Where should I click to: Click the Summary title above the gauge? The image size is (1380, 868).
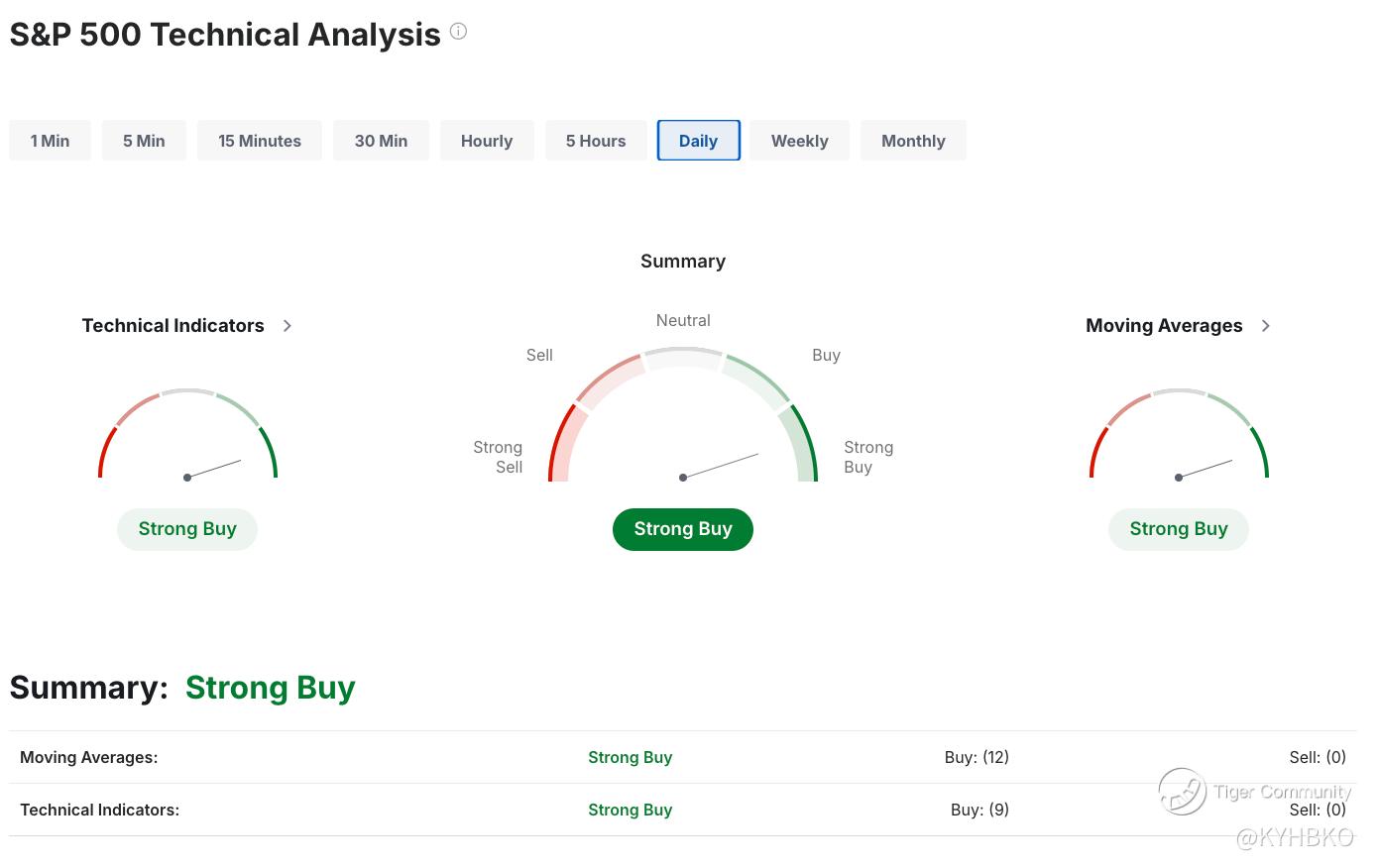click(x=683, y=262)
